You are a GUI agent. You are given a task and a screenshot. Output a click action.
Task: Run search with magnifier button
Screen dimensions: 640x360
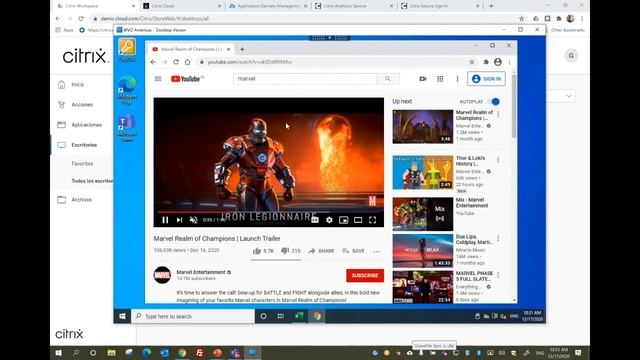click(x=388, y=79)
